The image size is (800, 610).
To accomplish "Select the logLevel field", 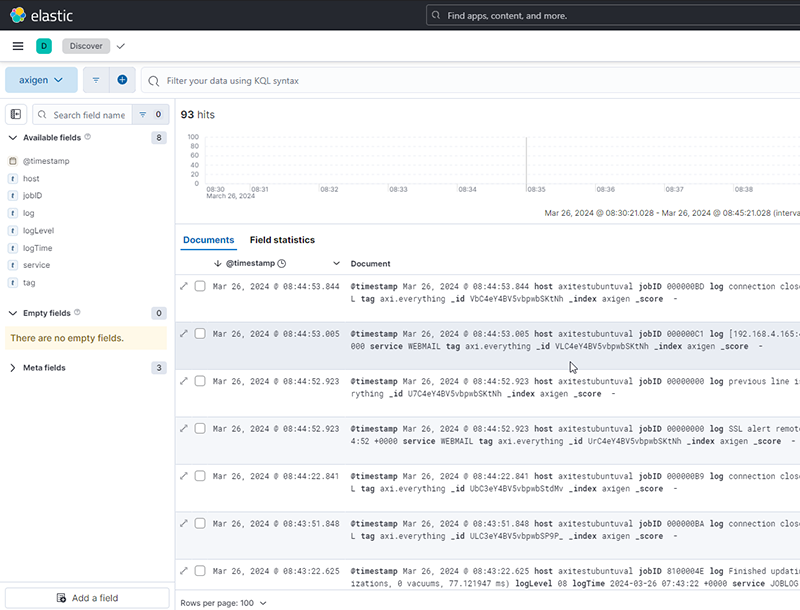I will pos(38,231).
